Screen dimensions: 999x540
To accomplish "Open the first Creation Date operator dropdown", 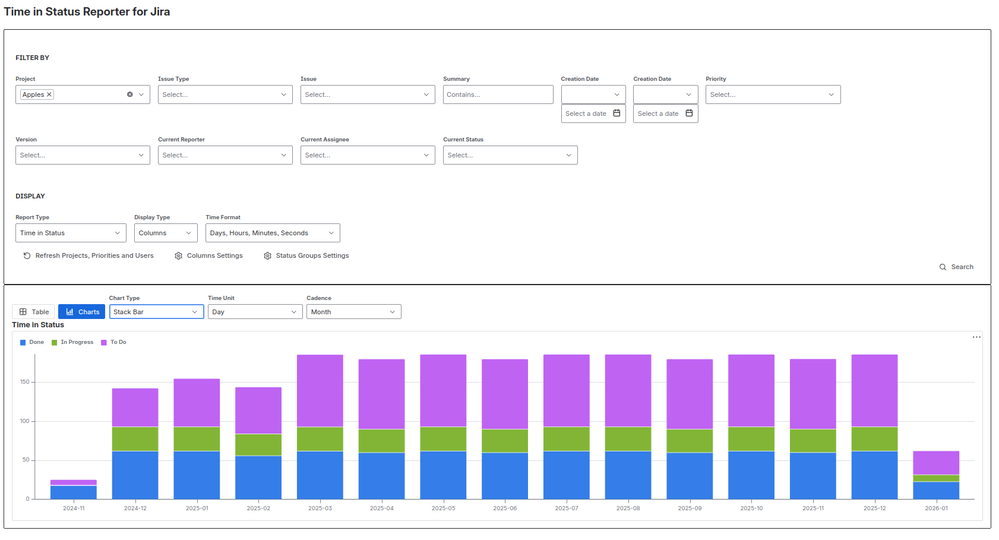I will 593,94.
